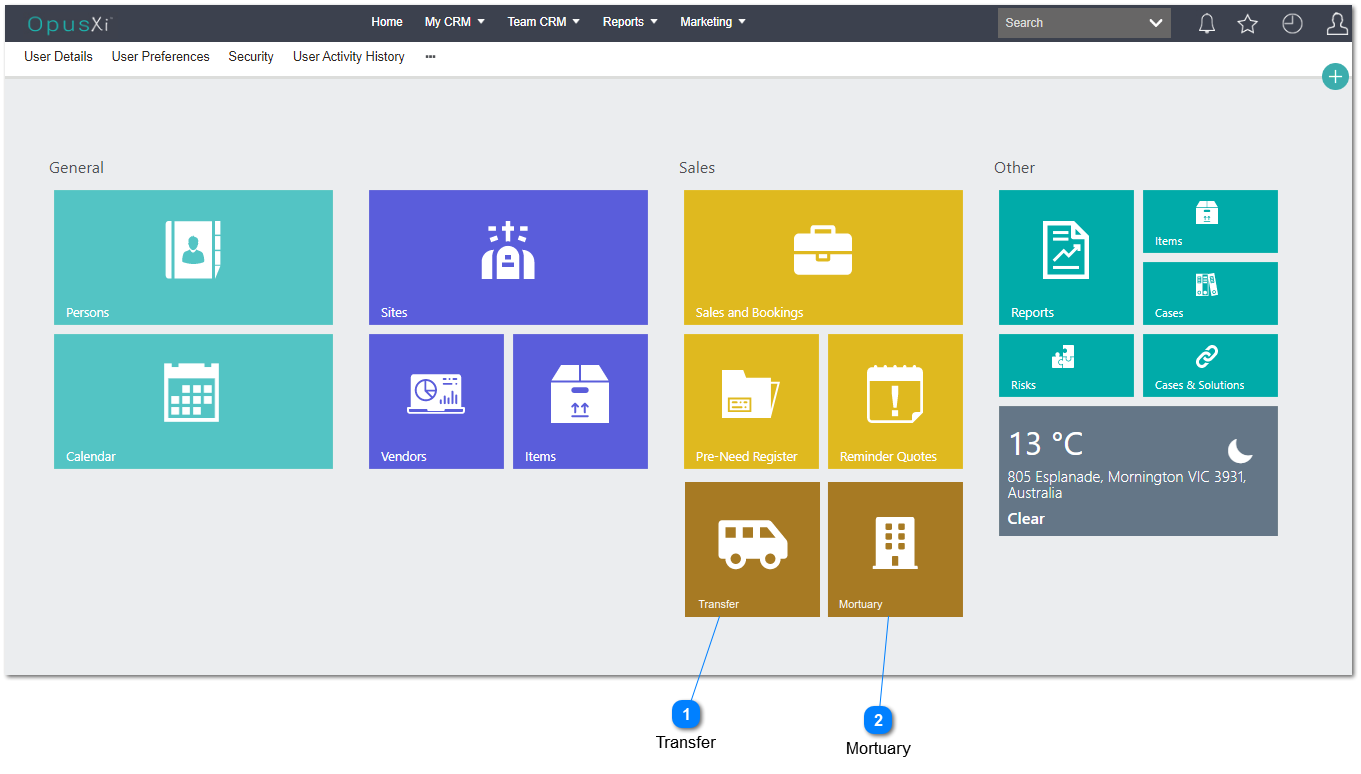This screenshot has width=1361, height=774.
Task: Open the teal Items tile under Other
Action: [x=1210, y=221]
